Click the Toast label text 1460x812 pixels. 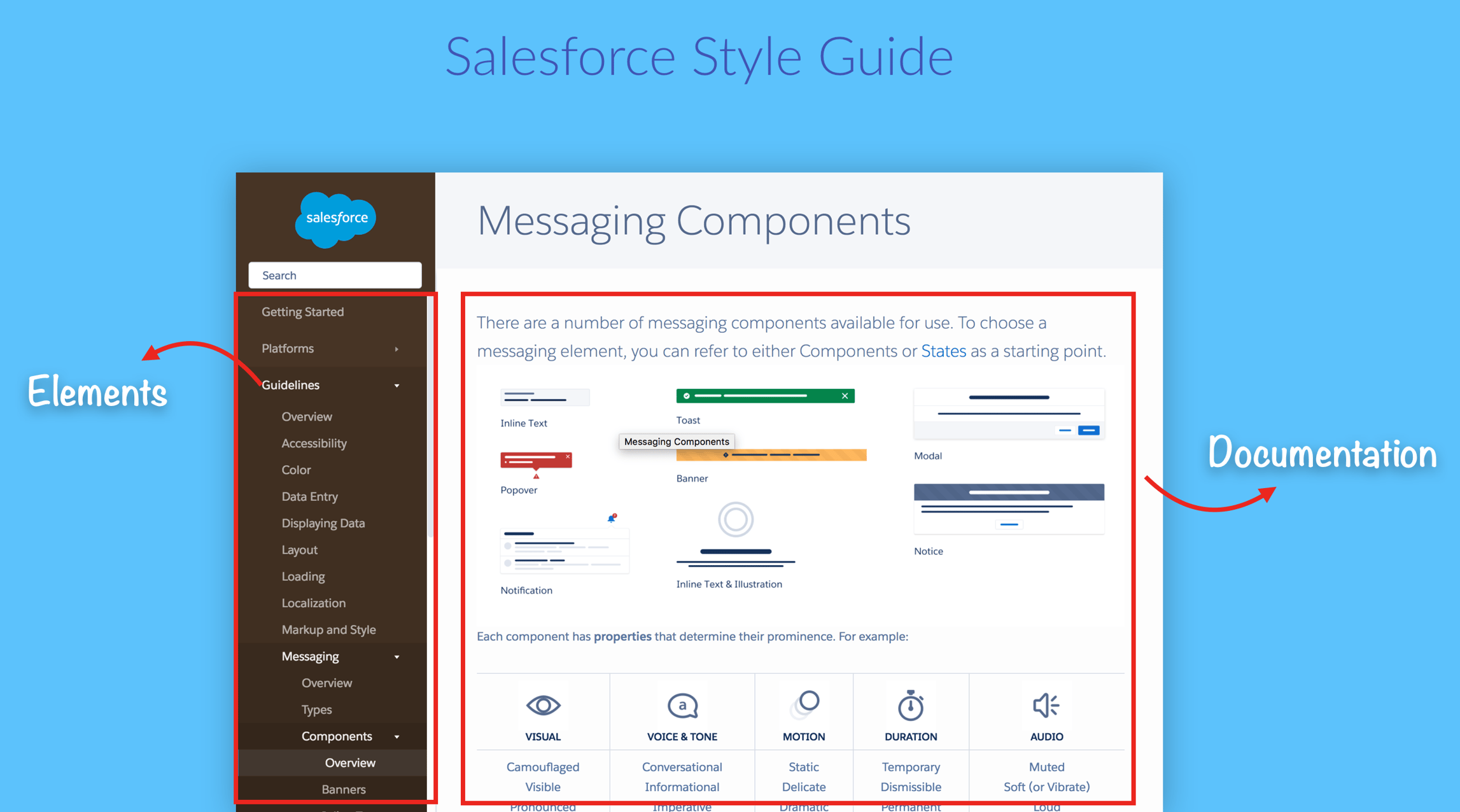point(688,420)
